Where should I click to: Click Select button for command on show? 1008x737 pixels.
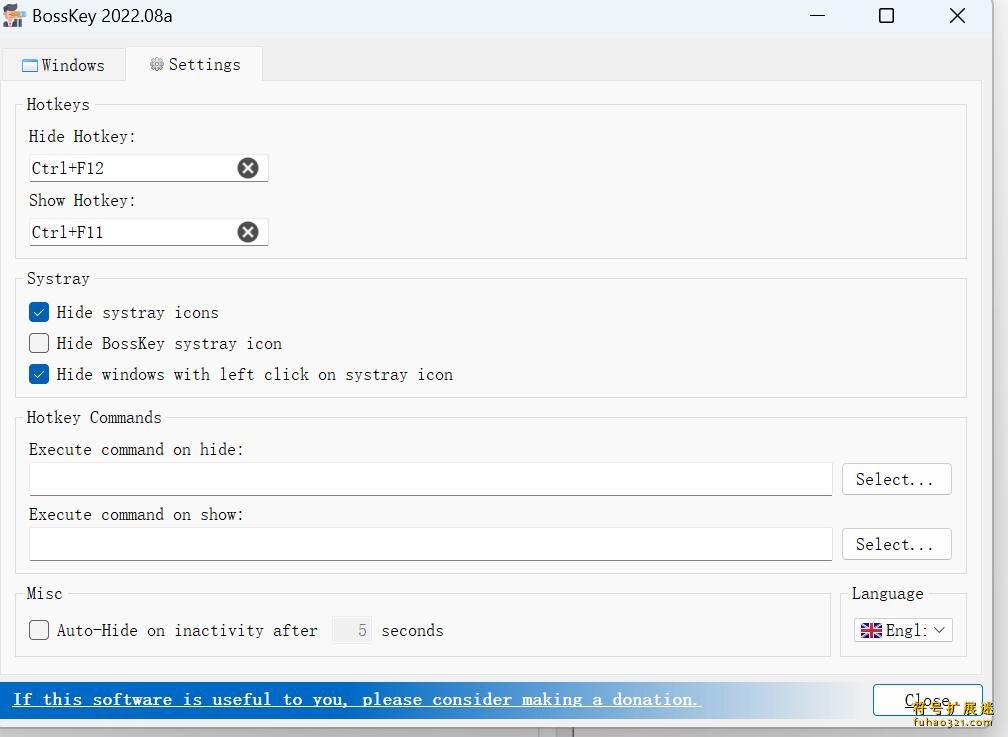[897, 544]
